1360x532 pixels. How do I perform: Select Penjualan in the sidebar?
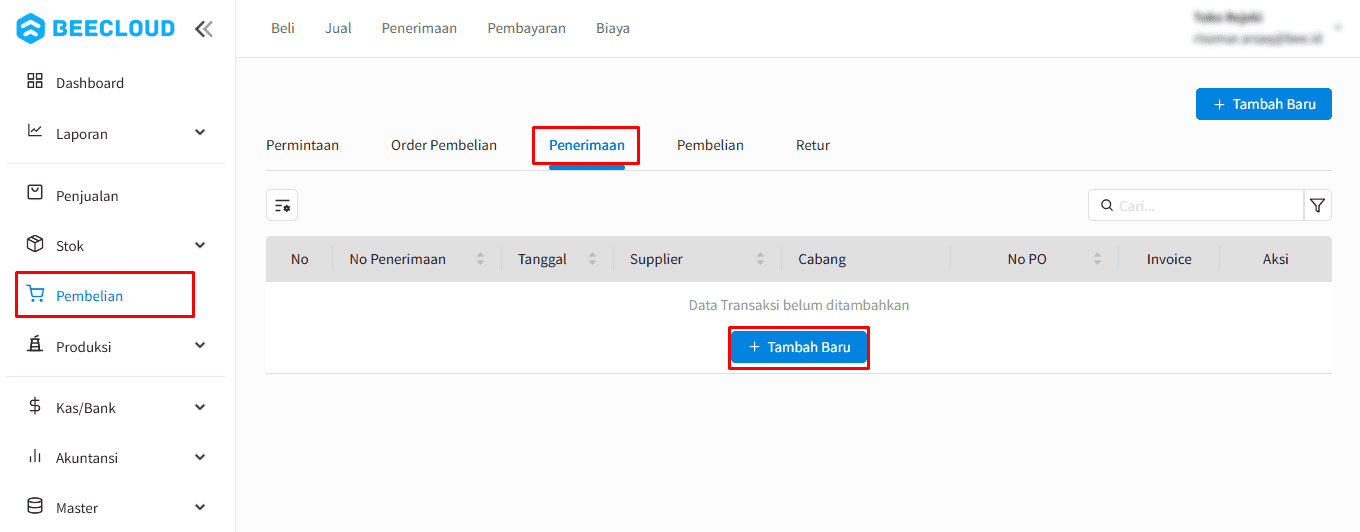87,196
